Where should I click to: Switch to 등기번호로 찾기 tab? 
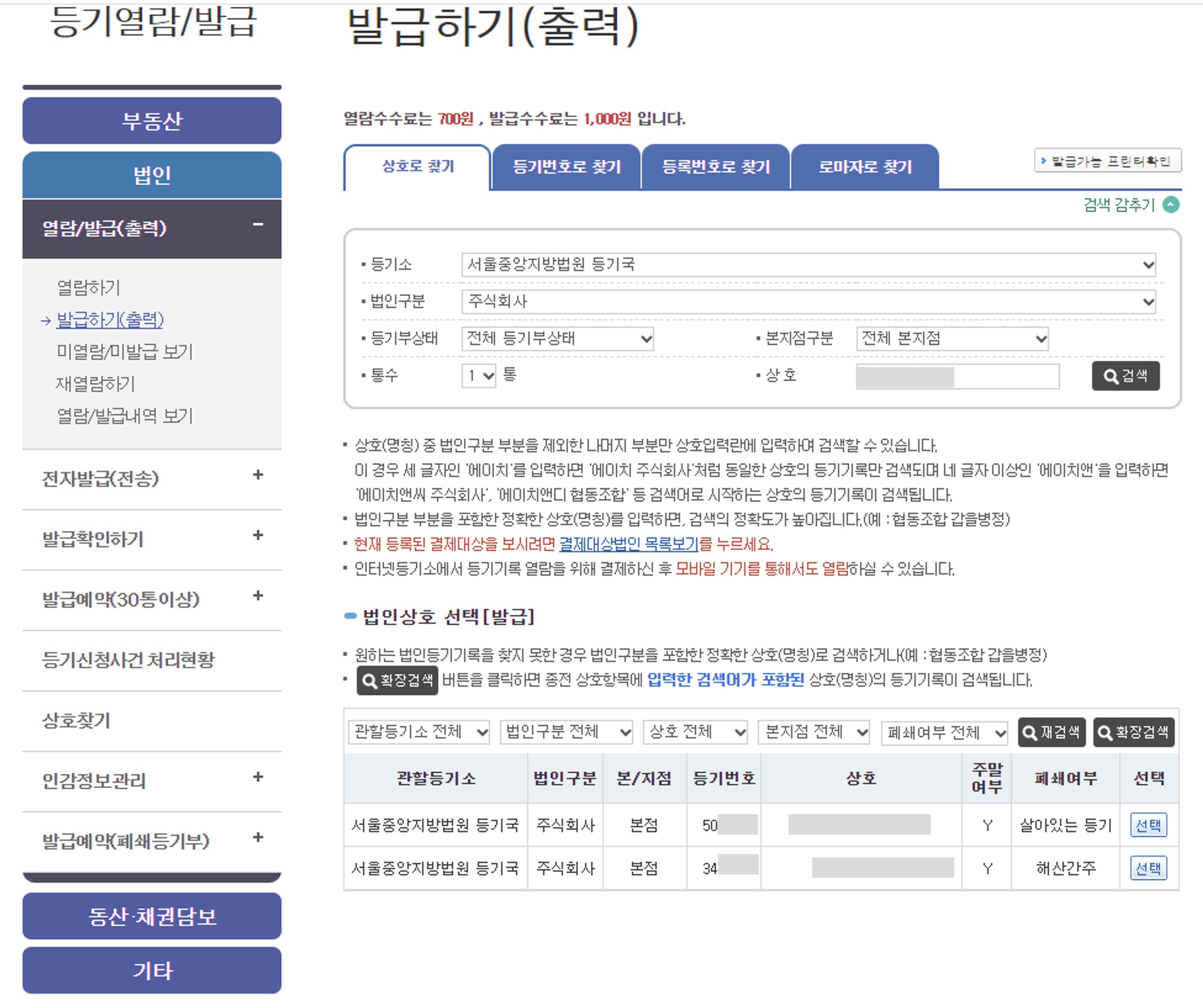(566, 167)
